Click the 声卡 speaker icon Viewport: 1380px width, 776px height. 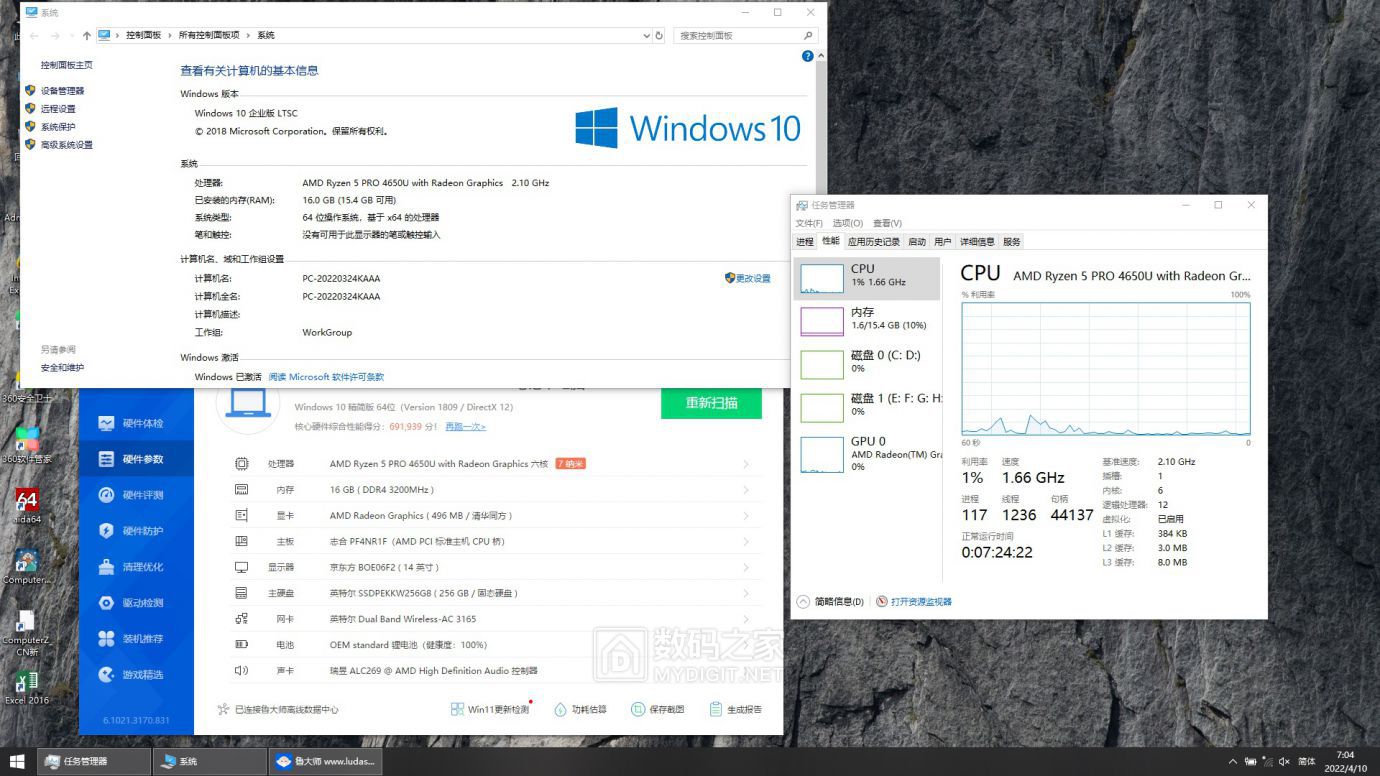click(x=241, y=670)
